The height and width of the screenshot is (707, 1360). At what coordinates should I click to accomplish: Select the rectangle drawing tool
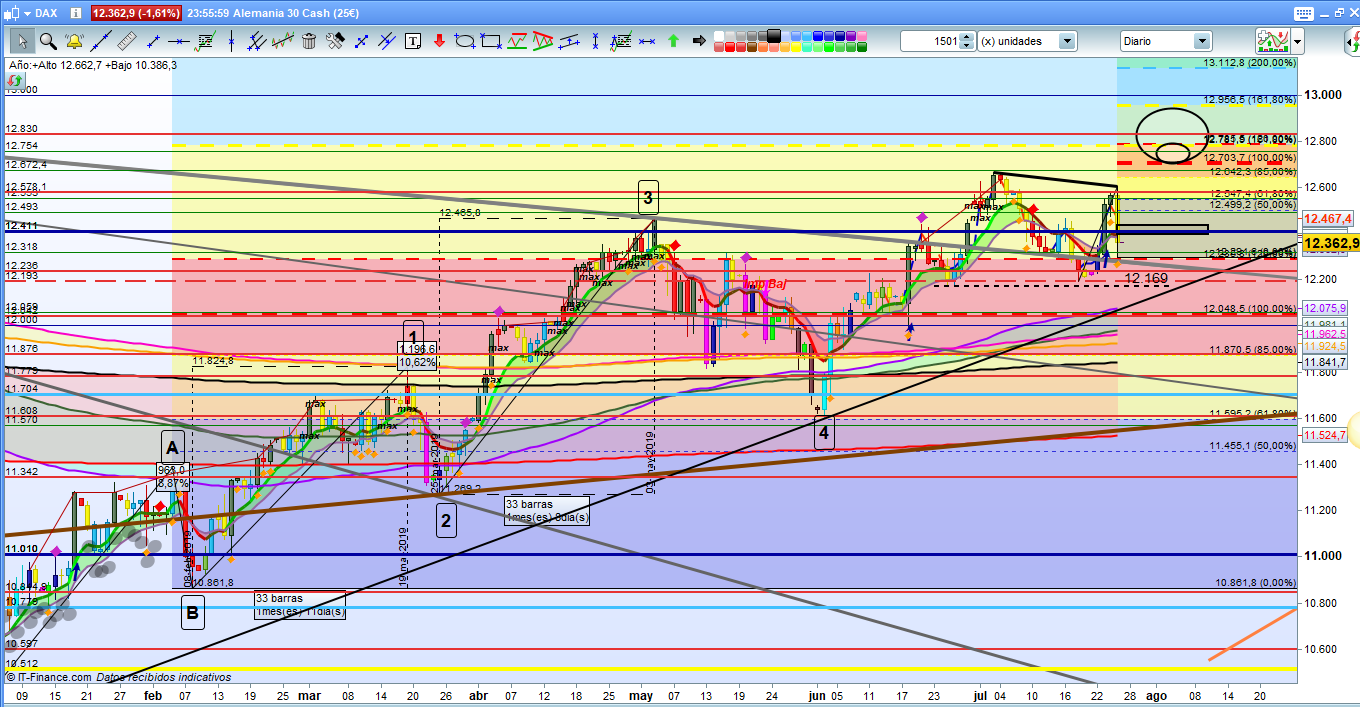pos(491,41)
